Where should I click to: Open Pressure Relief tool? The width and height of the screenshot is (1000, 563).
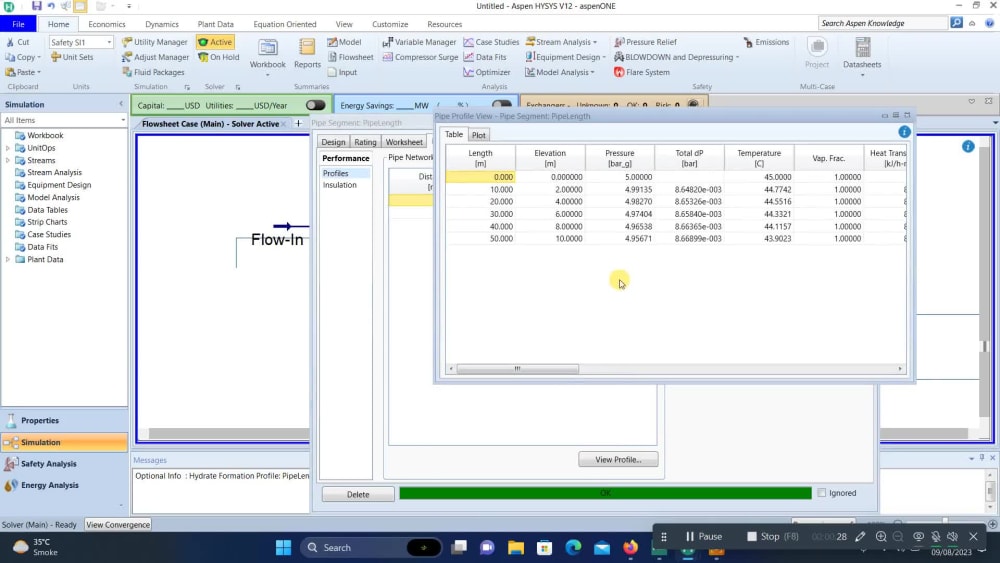coord(645,42)
